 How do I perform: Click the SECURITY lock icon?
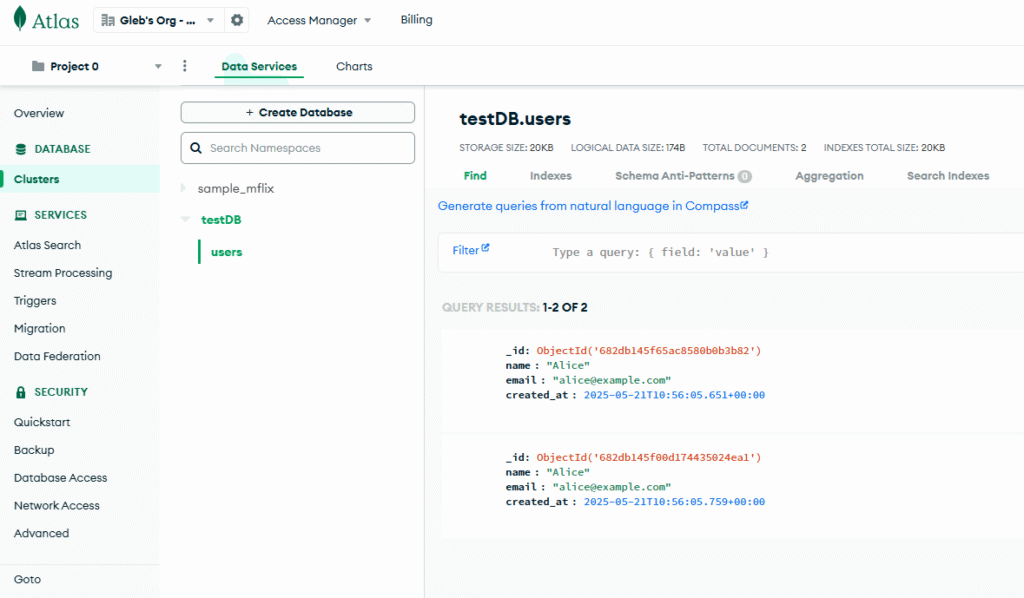pos(21,392)
